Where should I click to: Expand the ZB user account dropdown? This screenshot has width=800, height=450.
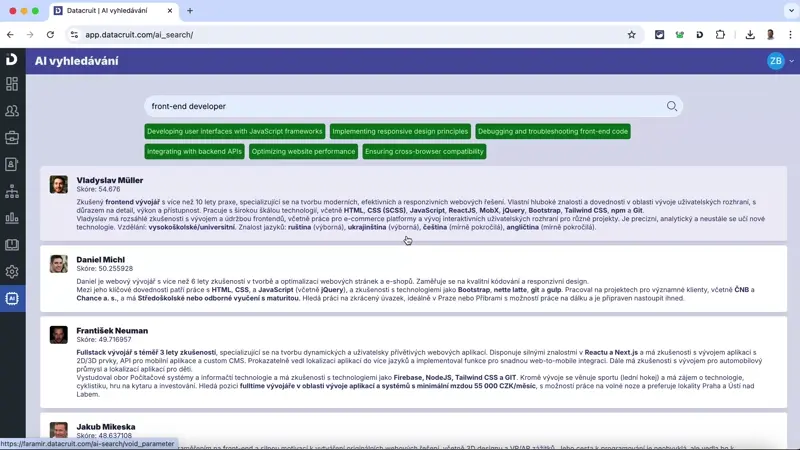click(780, 61)
